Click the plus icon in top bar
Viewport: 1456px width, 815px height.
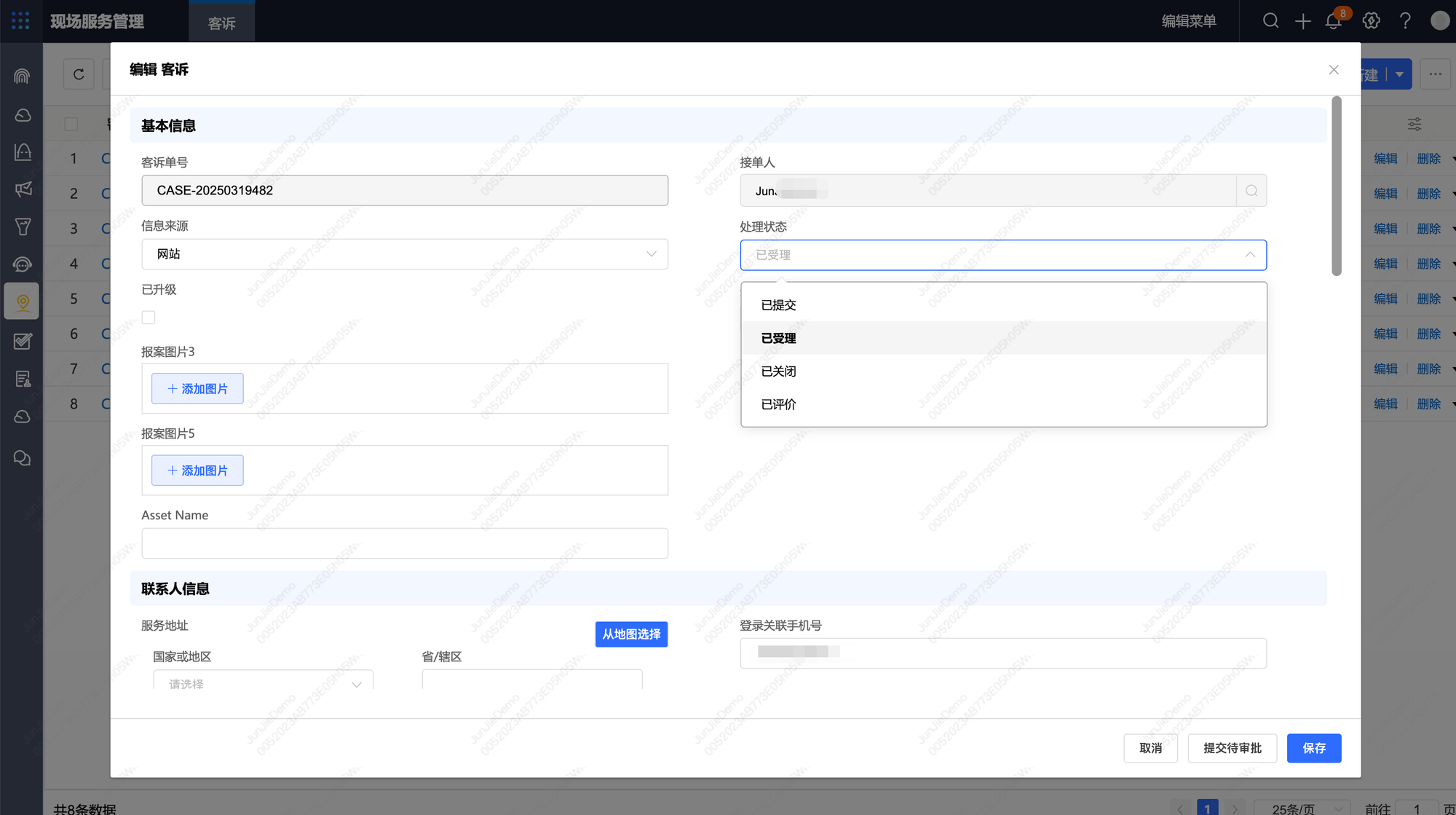1302,21
